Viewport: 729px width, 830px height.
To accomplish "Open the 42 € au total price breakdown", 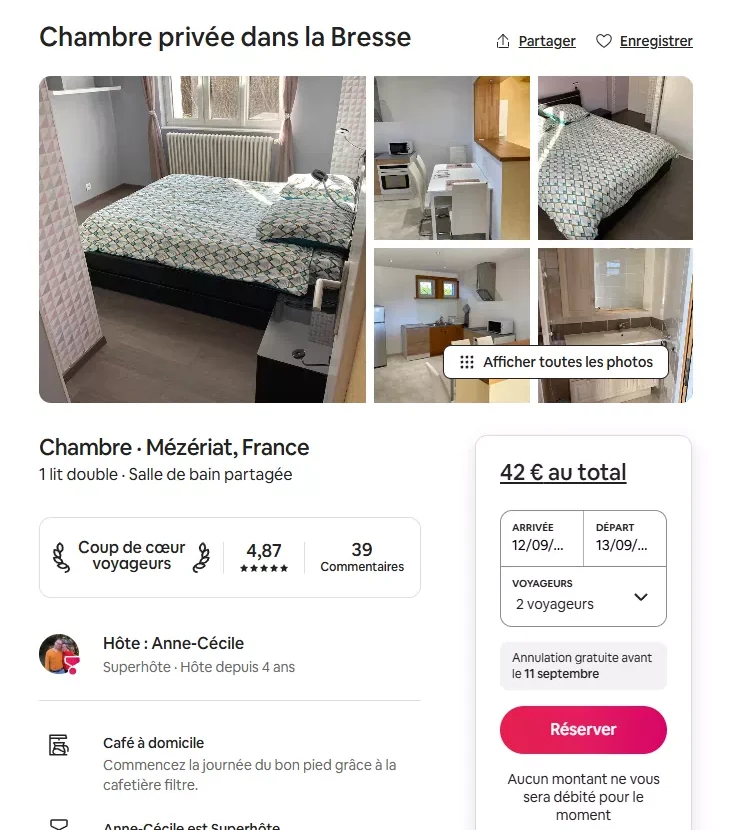I will point(563,472).
